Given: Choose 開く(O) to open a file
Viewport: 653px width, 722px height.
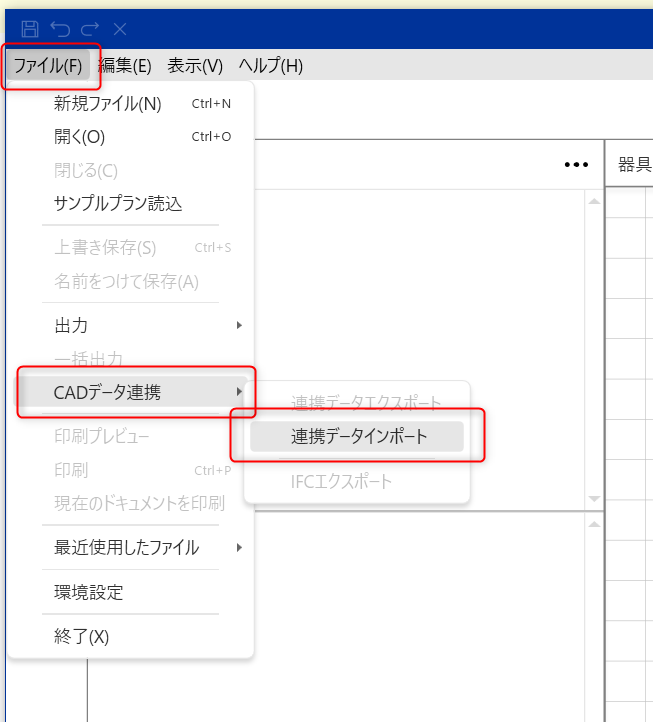Looking at the screenshot, I should click(x=79, y=137).
